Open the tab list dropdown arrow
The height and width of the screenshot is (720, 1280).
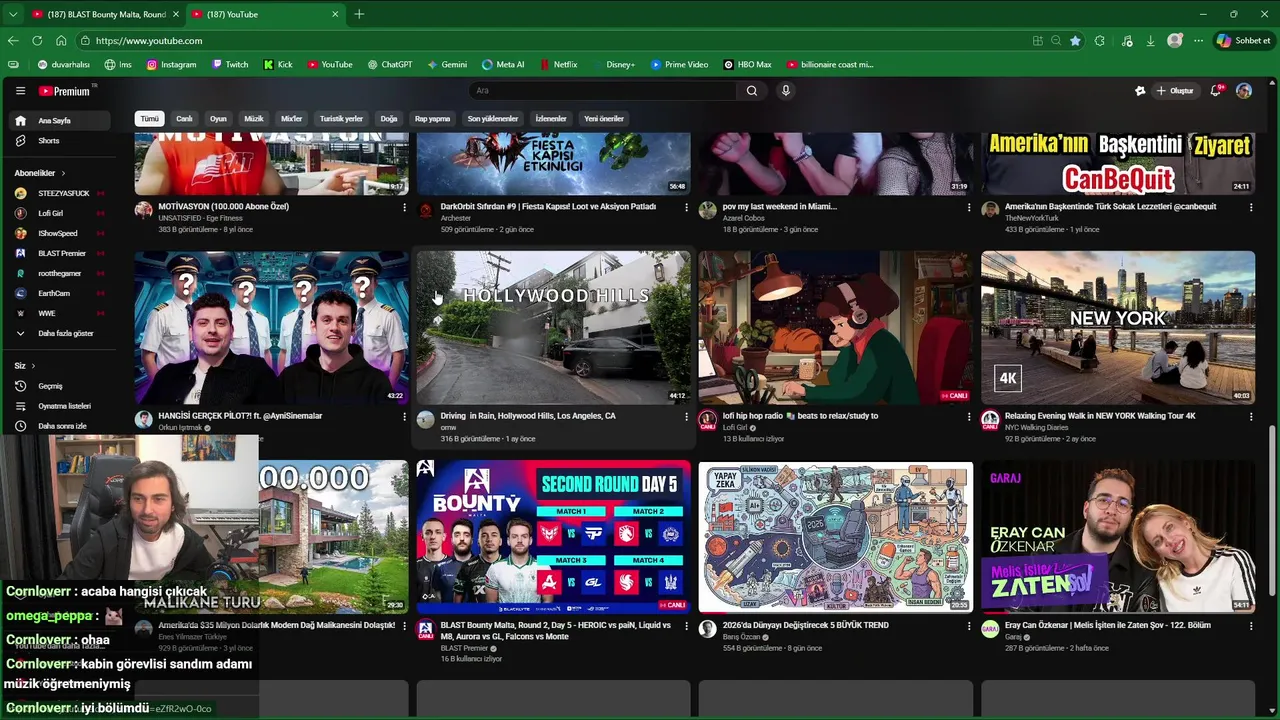[13, 14]
